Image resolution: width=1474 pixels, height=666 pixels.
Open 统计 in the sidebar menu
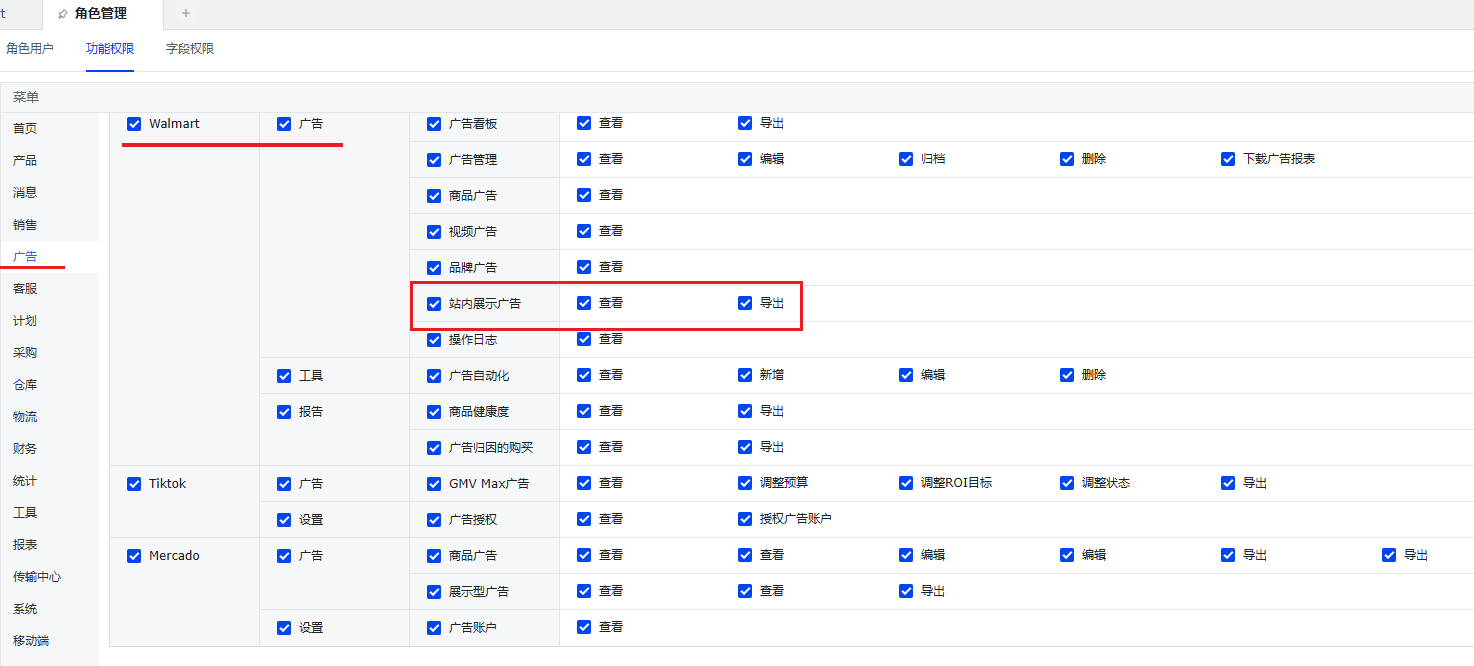[25, 481]
